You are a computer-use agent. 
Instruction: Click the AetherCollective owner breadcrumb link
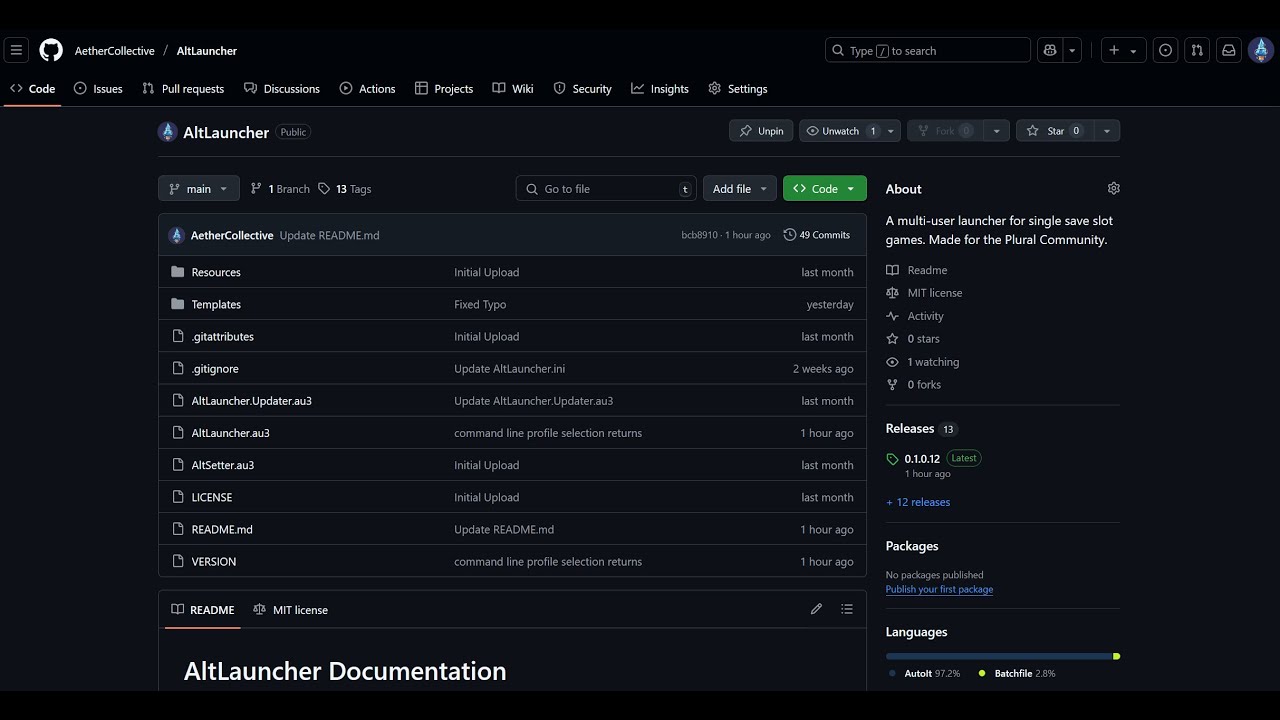pyautogui.click(x=115, y=51)
